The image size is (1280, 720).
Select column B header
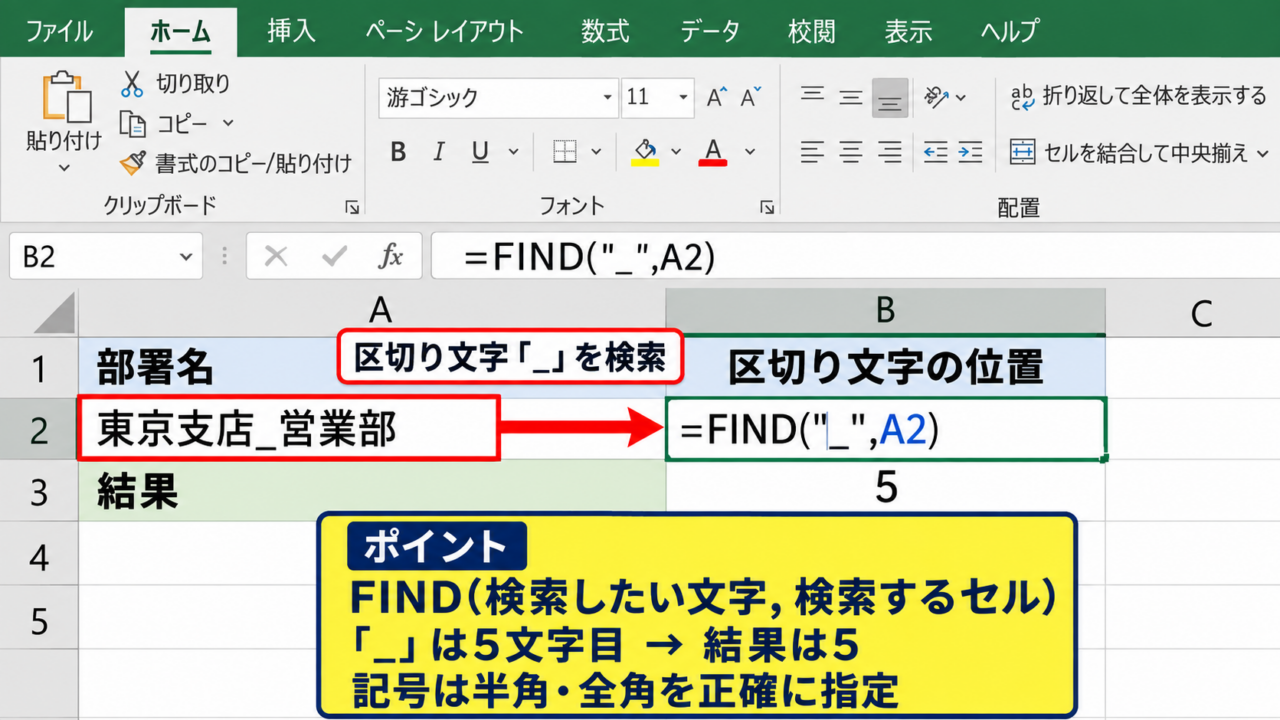(x=885, y=311)
